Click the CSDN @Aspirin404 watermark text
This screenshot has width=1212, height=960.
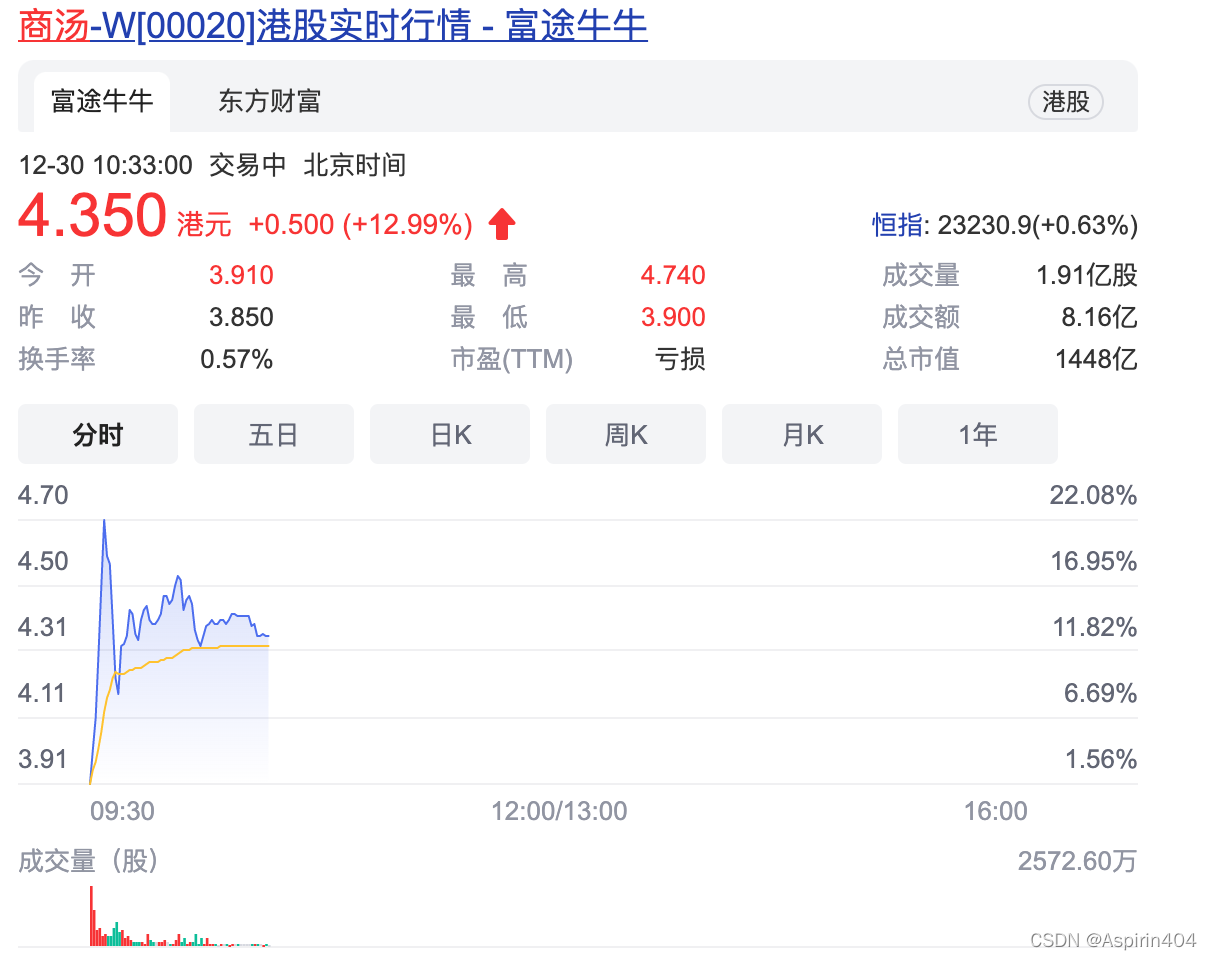click(x=1113, y=940)
